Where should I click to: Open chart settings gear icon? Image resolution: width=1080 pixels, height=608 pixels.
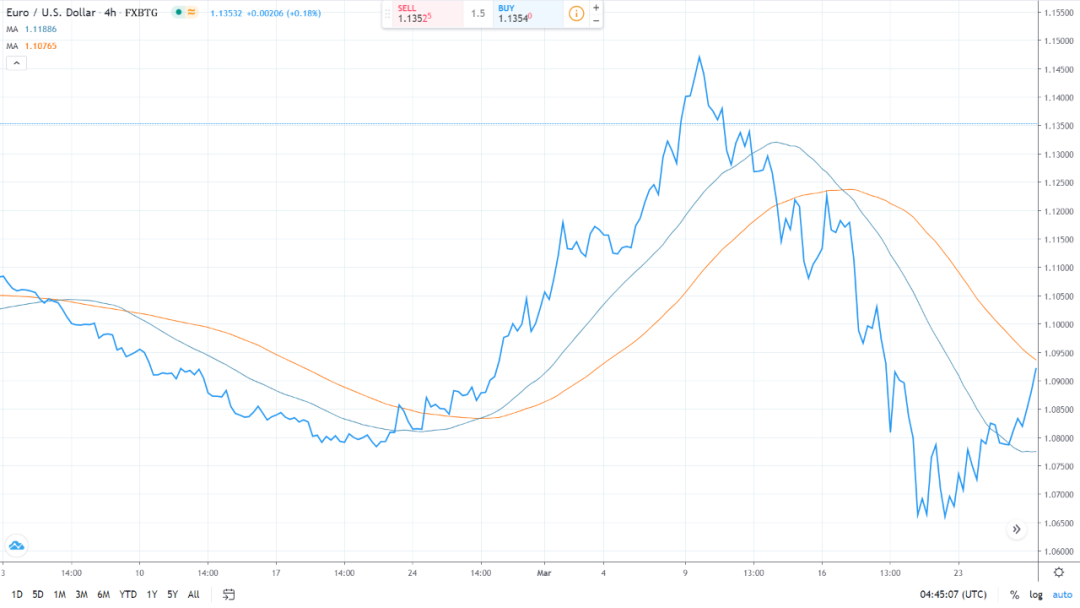[x=1059, y=572]
